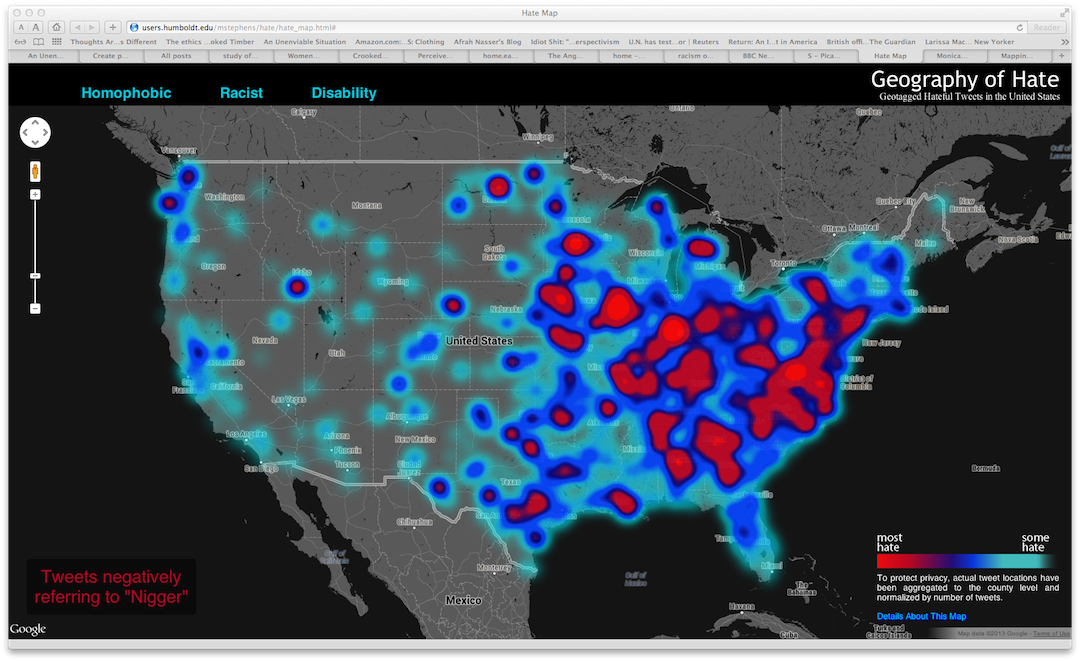Open Reading List glasses icon
This screenshot has width=1080, height=661.
(21, 42)
